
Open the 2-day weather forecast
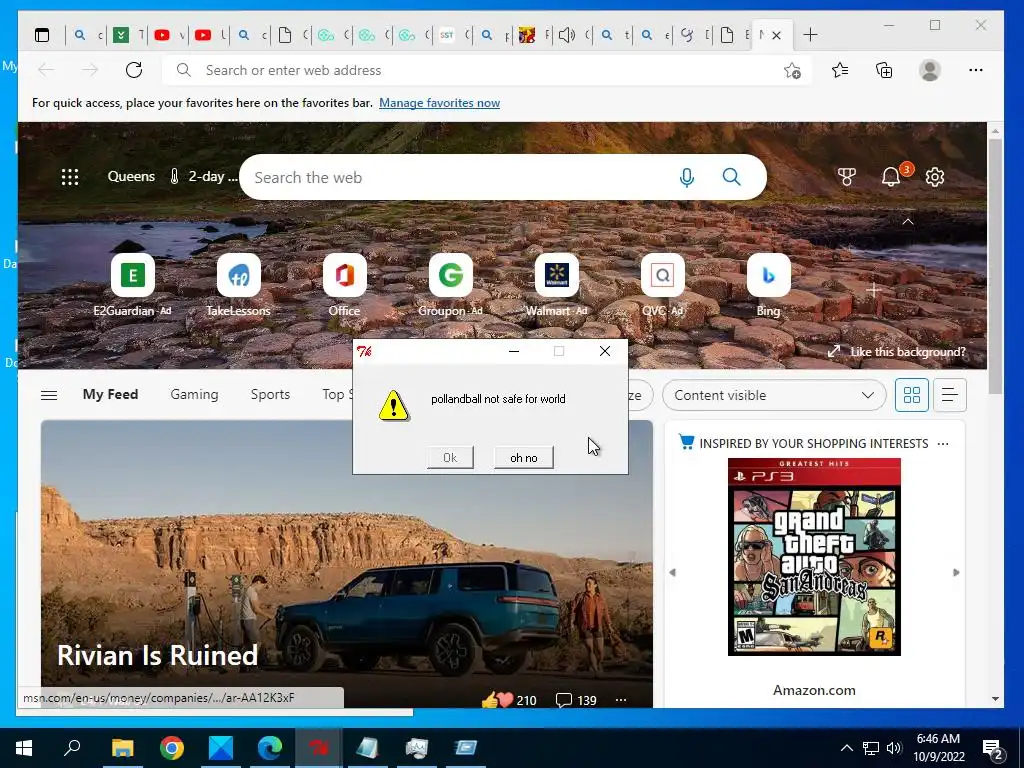tap(204, 176)
